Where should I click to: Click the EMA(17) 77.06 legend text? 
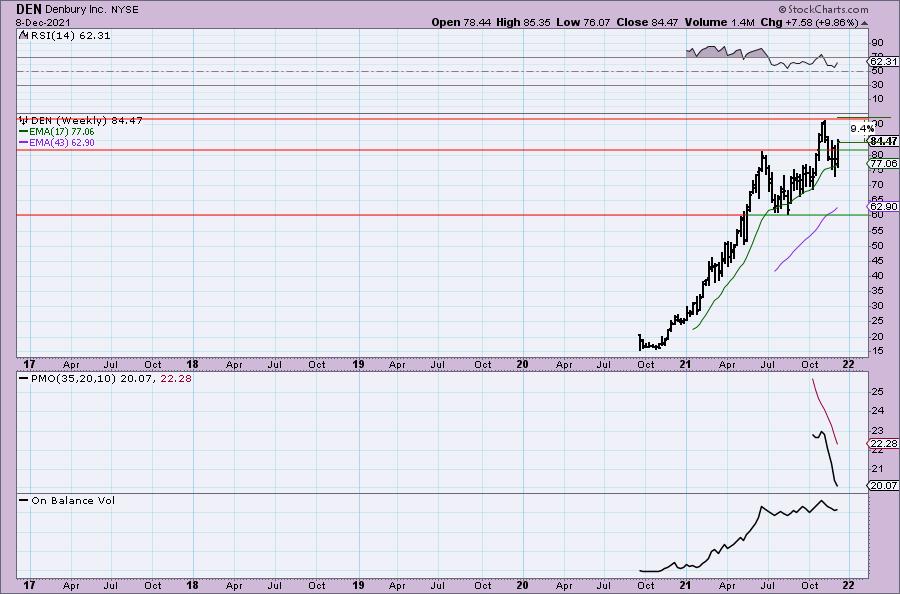pos(61,131)
